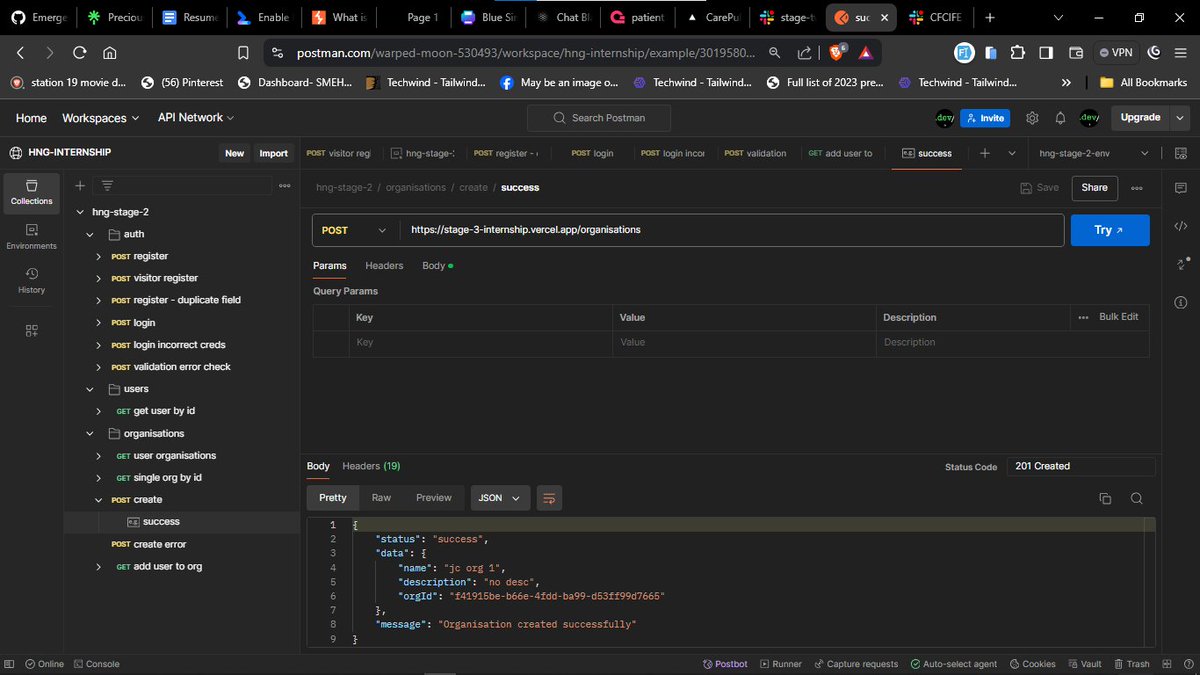Expand the login incorrect creds request
Image resolution: width=1200 pixels, height=675 pixels.
(99, 345)
